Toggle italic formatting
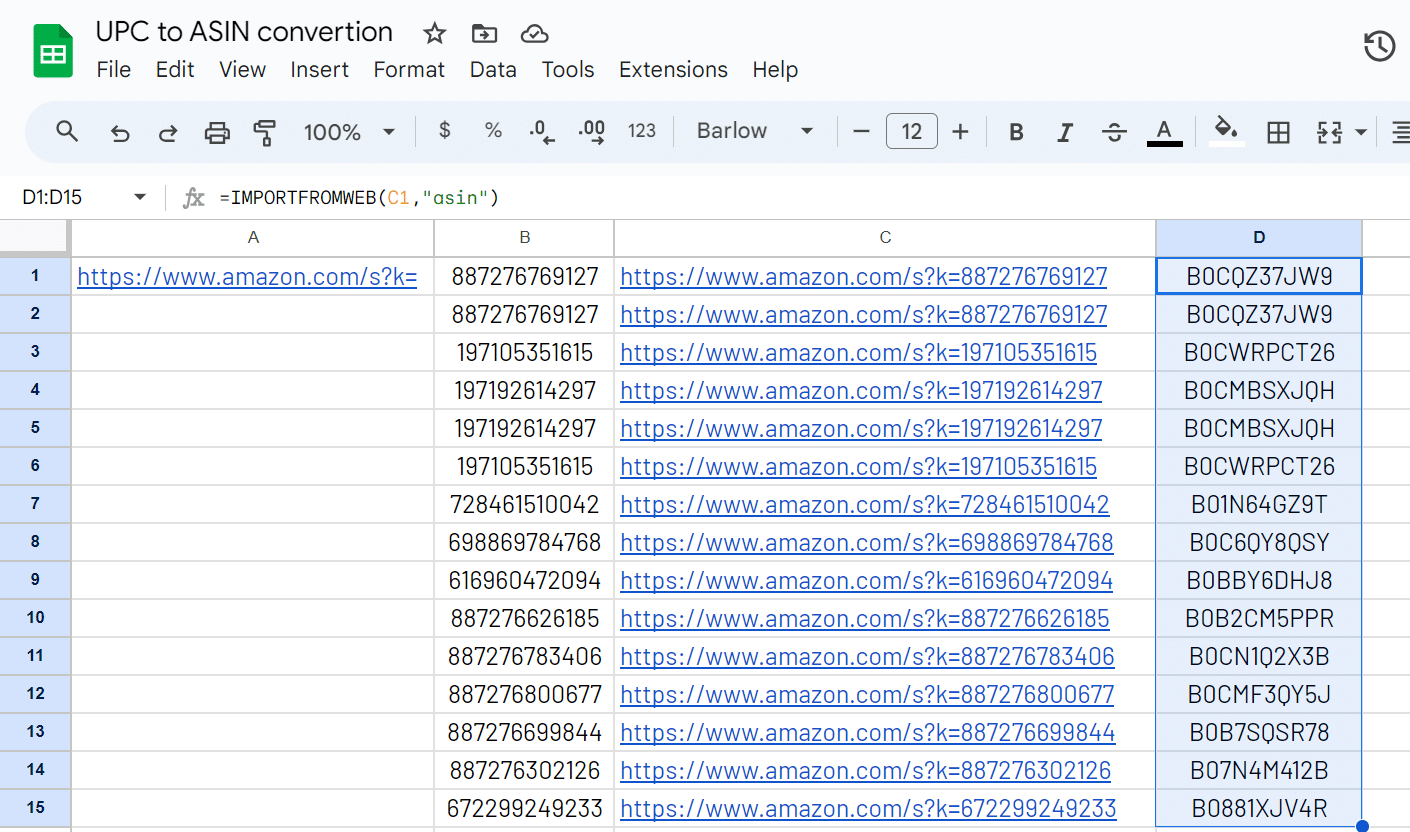Viewport: 1410px width, 832px height. [x=1065, y=132]
